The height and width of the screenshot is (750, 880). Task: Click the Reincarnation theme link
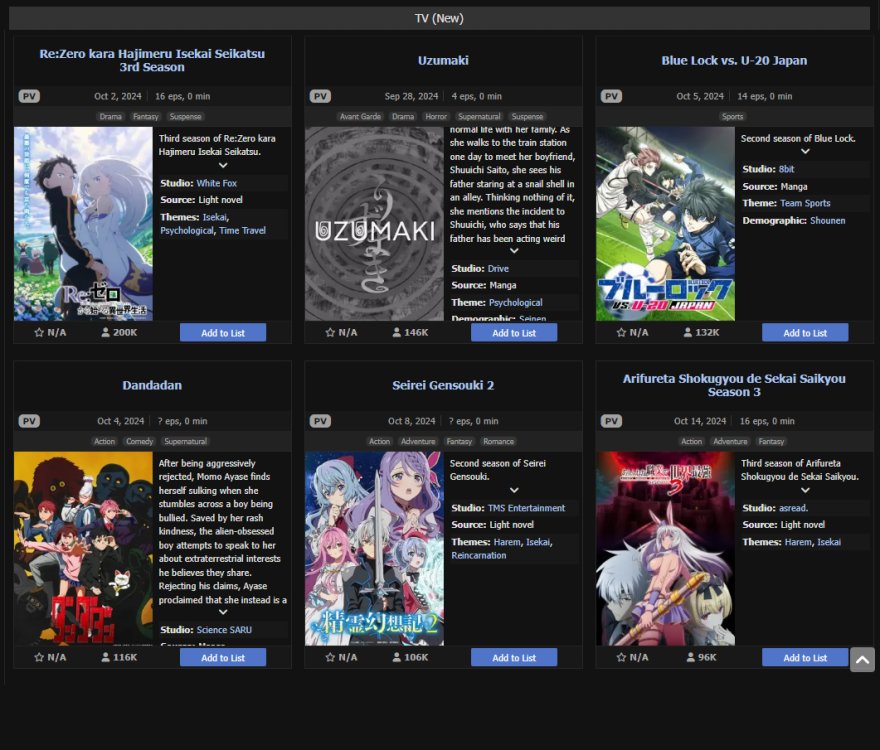point(479,556)
